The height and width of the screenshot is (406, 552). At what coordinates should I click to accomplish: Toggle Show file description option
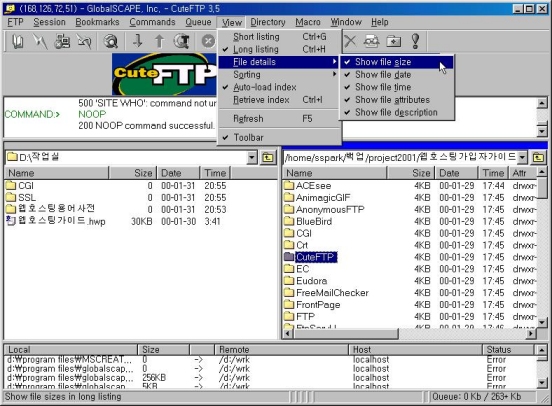[397, 112]
